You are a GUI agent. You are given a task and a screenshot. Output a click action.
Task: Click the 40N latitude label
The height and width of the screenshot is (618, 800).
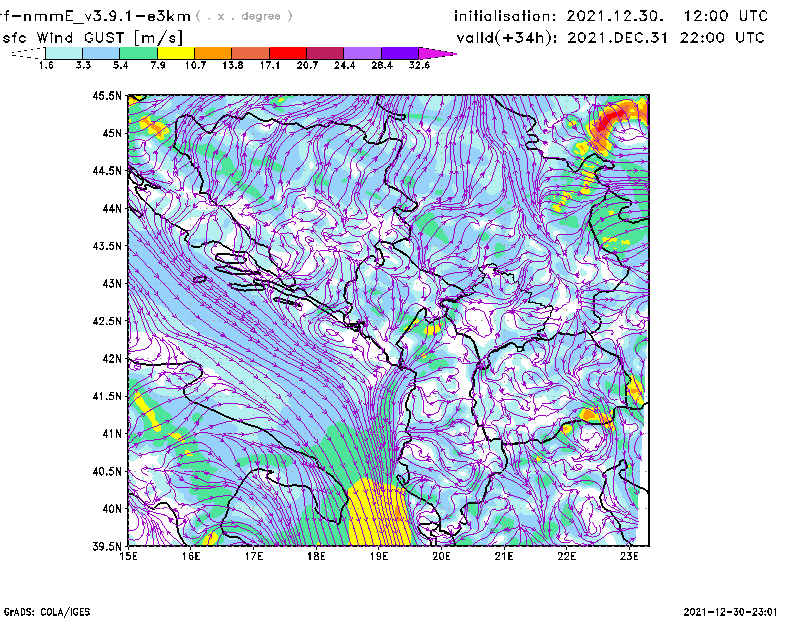(112, 509)
